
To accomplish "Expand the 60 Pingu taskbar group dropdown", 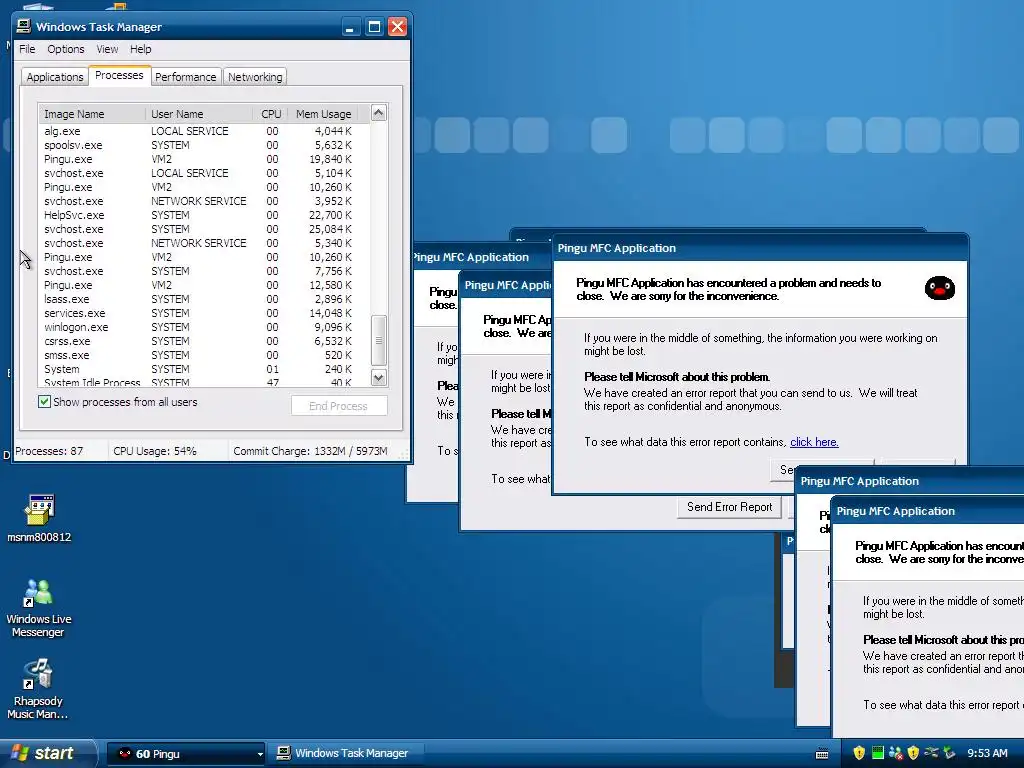I will [260, 754].
